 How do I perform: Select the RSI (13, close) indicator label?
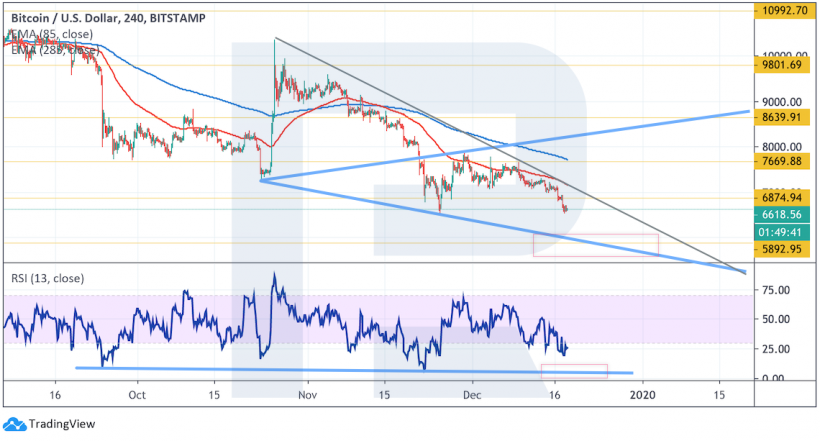tap(48, 278)
